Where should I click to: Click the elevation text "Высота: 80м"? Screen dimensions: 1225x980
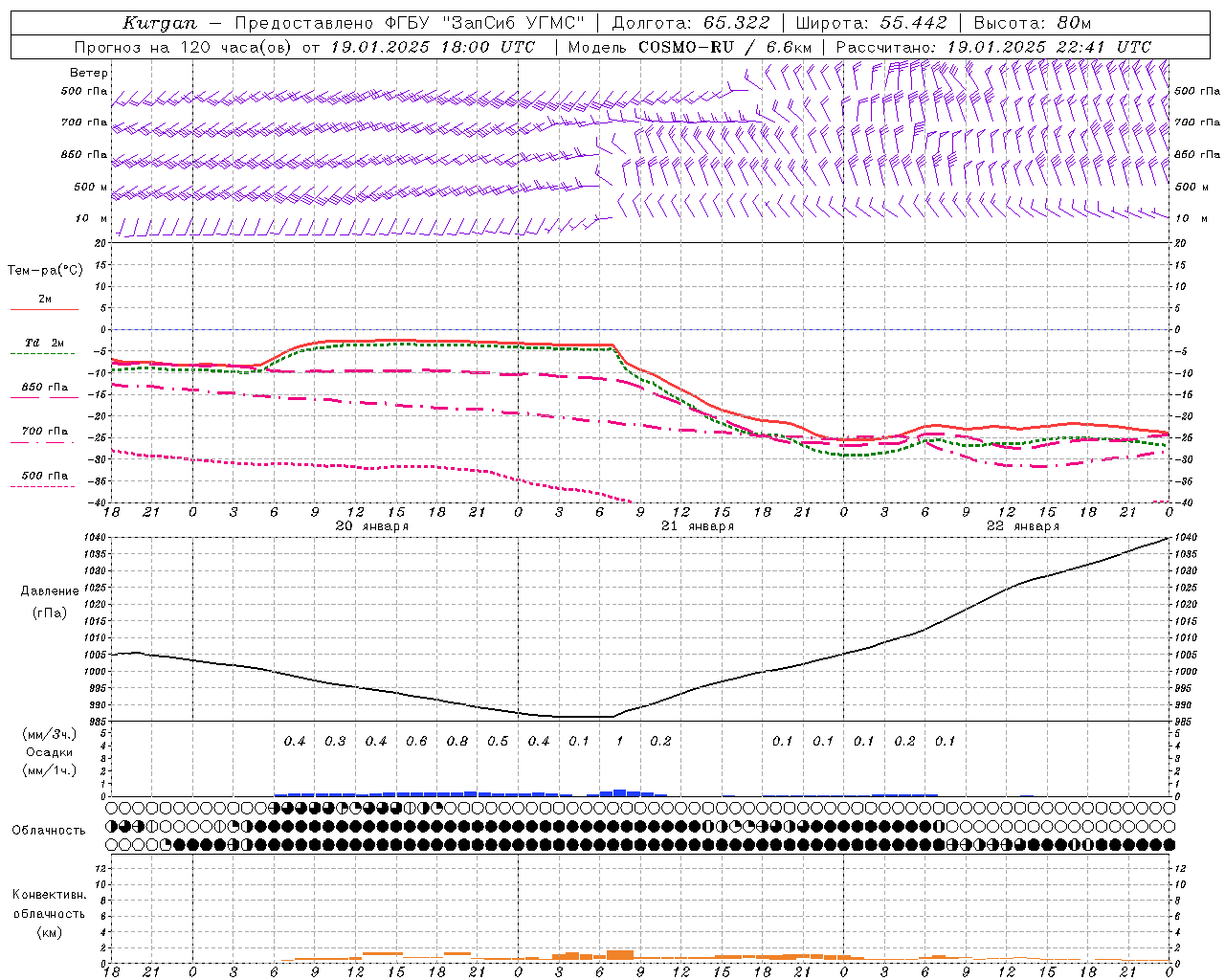click(1033, 23)
